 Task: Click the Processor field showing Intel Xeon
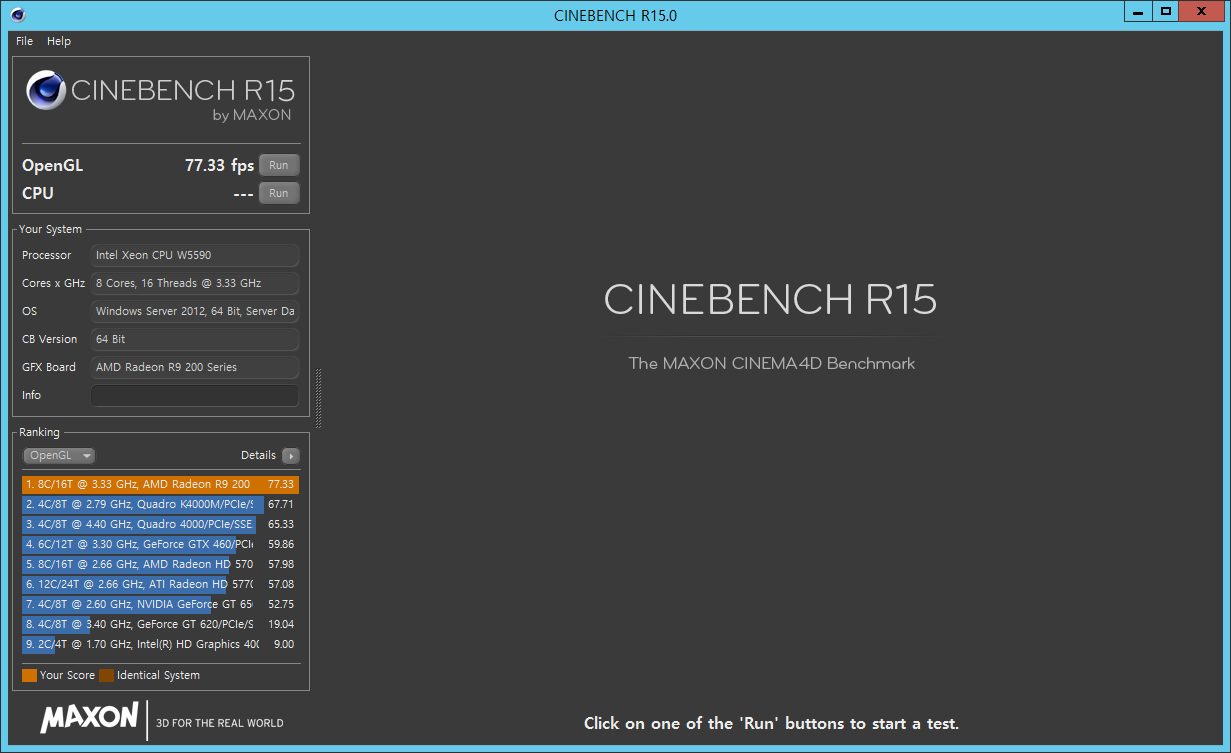(195, 255)
